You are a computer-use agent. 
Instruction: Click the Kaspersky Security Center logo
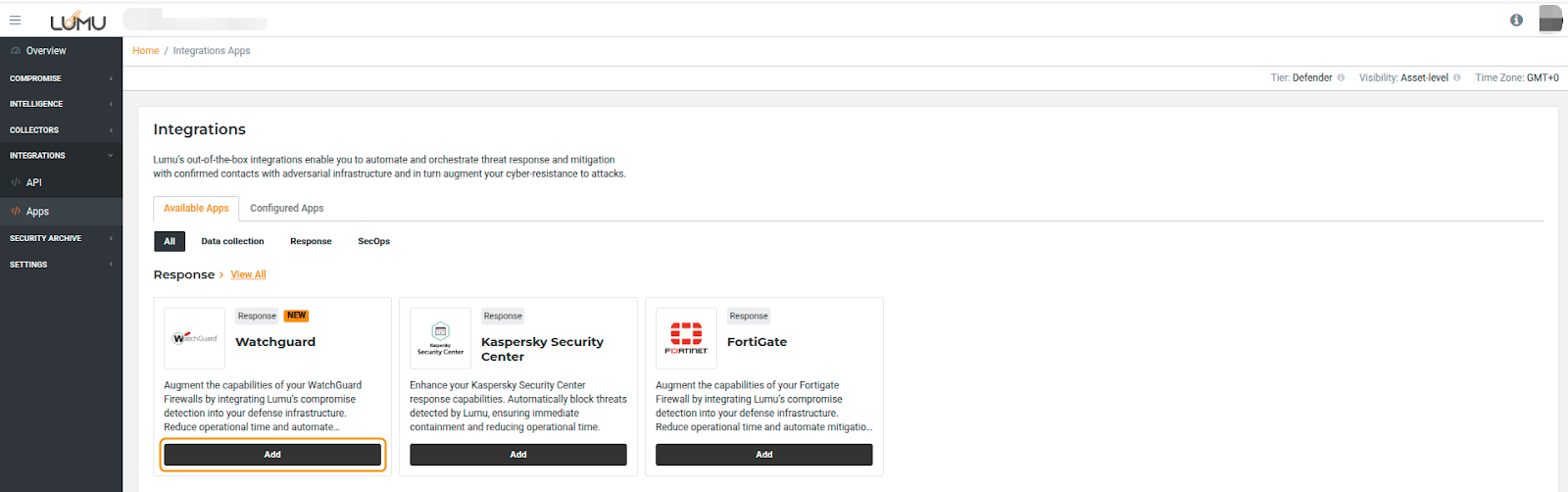[x=440, y=338]
